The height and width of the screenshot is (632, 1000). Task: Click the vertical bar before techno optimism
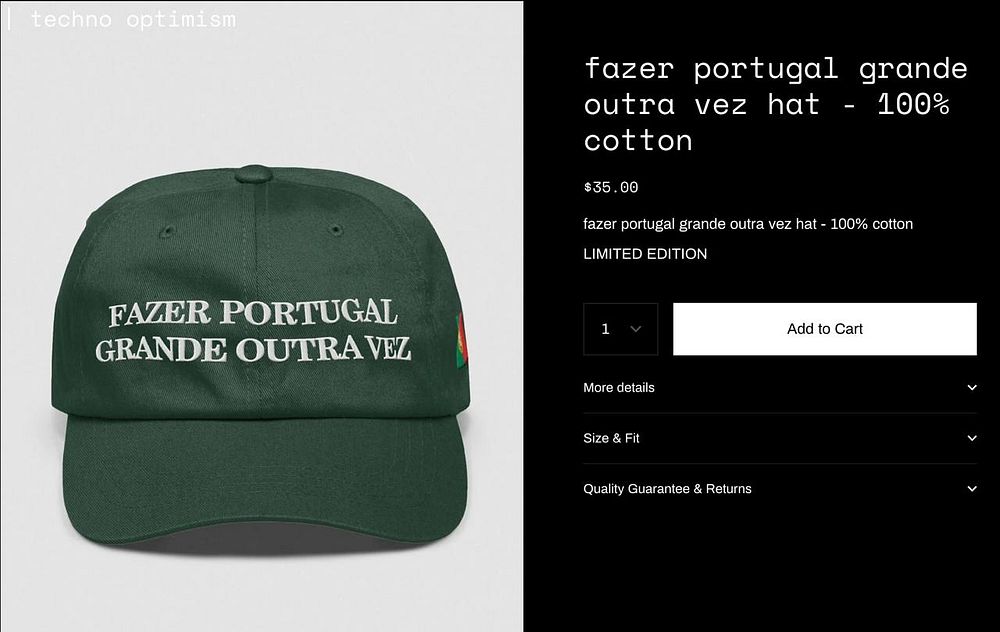9,19
